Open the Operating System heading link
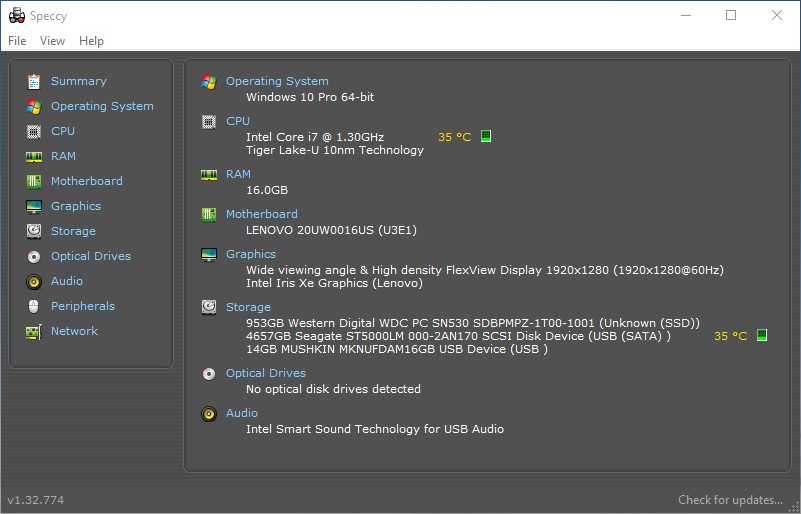The height and width of the screenshot is (514, 801). [277, 81]
